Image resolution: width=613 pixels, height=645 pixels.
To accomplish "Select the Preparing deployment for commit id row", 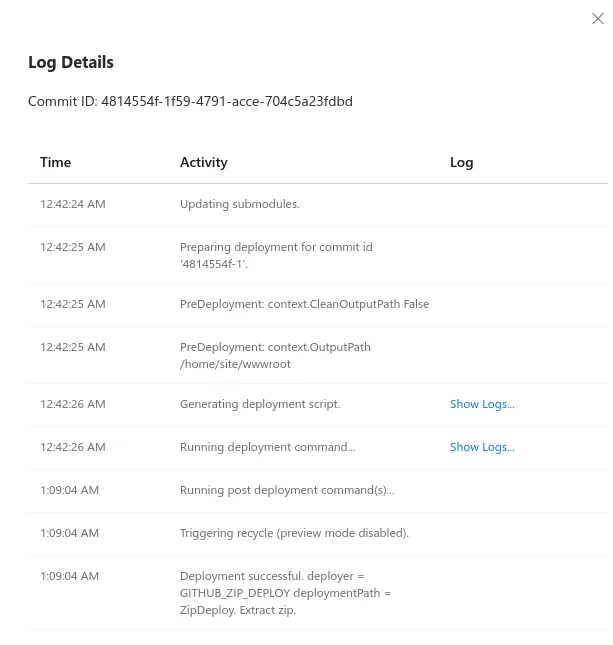I will [x=318, y=255].
